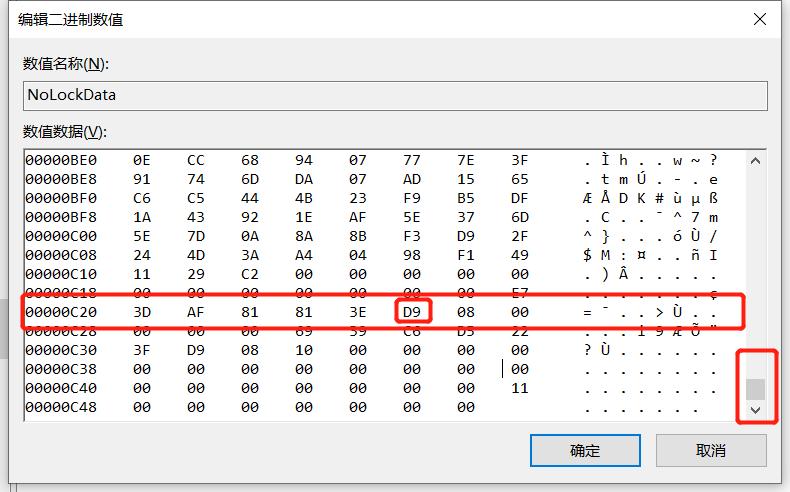Select byte F3 in row 00000C00
The width and height of the screenshot is (790, 492).
coord(412,236)
